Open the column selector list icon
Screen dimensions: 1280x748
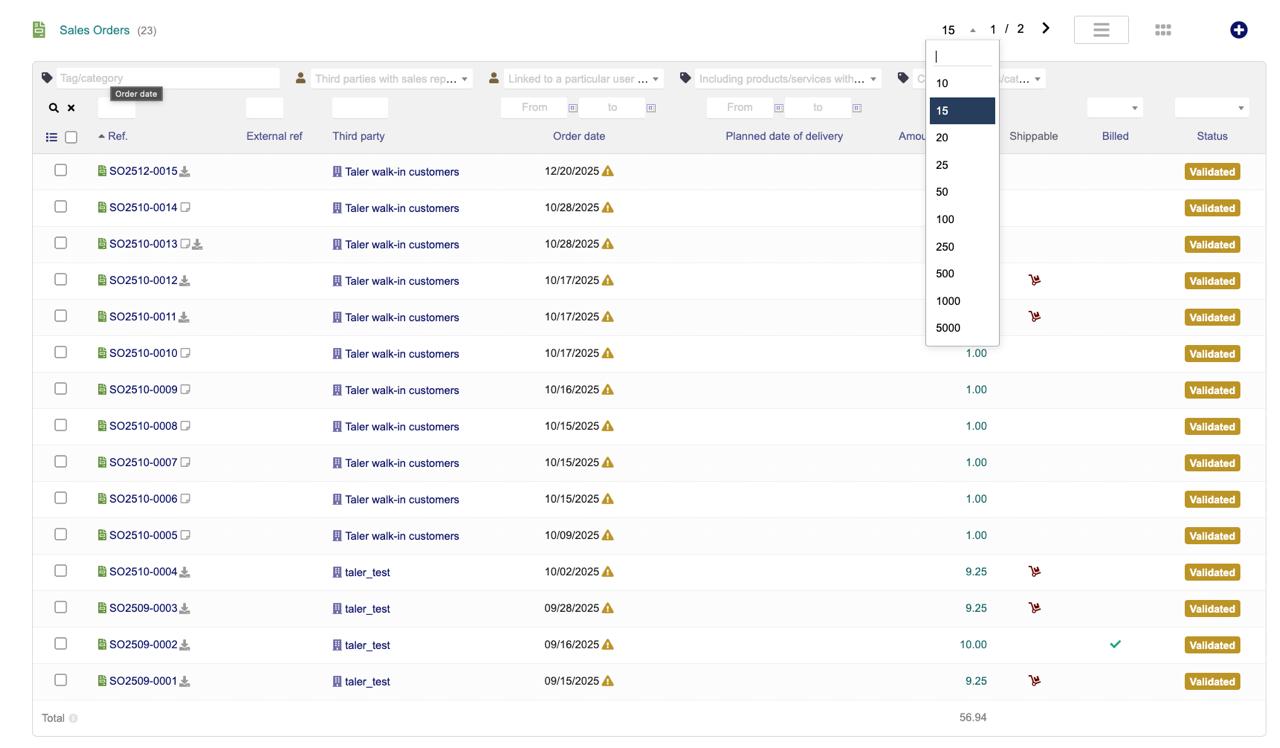pyautogui.click(x=51, y=137)
